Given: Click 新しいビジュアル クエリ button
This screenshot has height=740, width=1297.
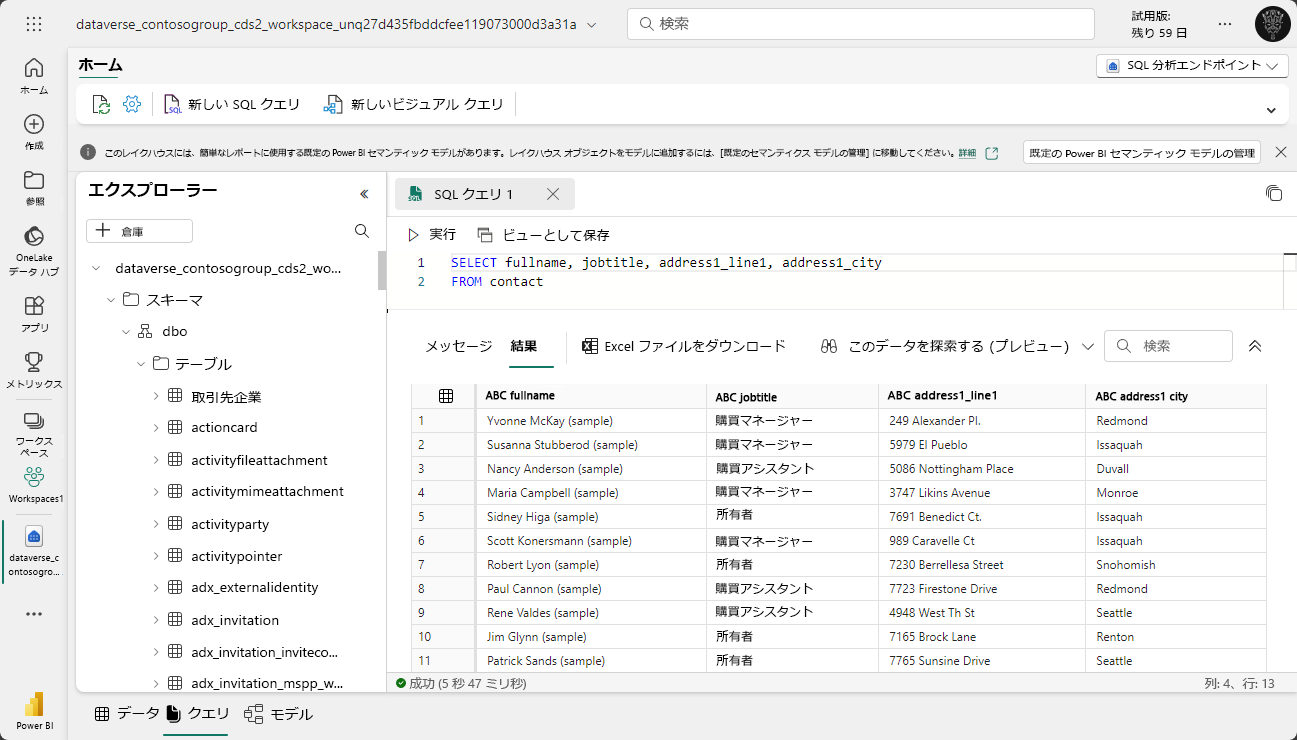Looking at the screenshot, I should coord(413,104).
